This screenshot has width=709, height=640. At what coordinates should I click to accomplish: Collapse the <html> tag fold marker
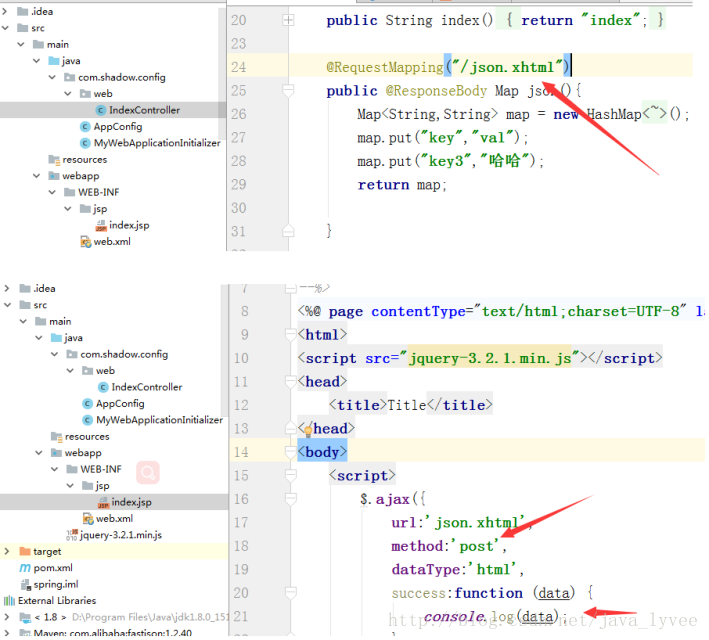click(291, 335)
